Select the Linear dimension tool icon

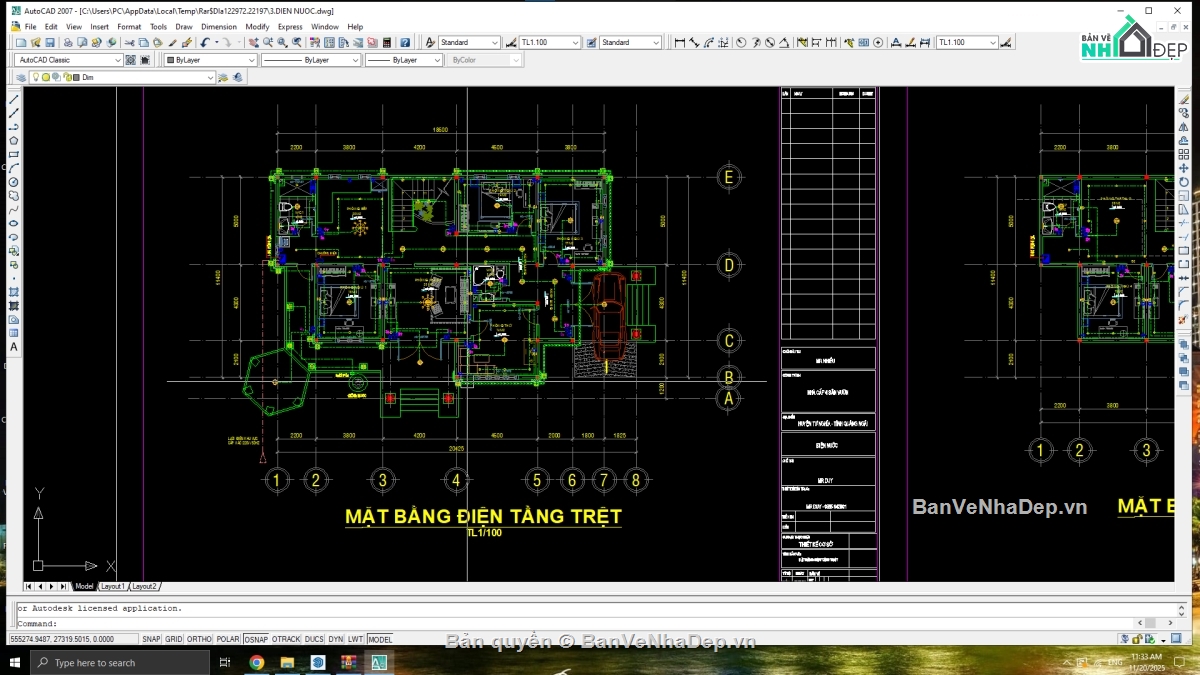click(680, 43)
